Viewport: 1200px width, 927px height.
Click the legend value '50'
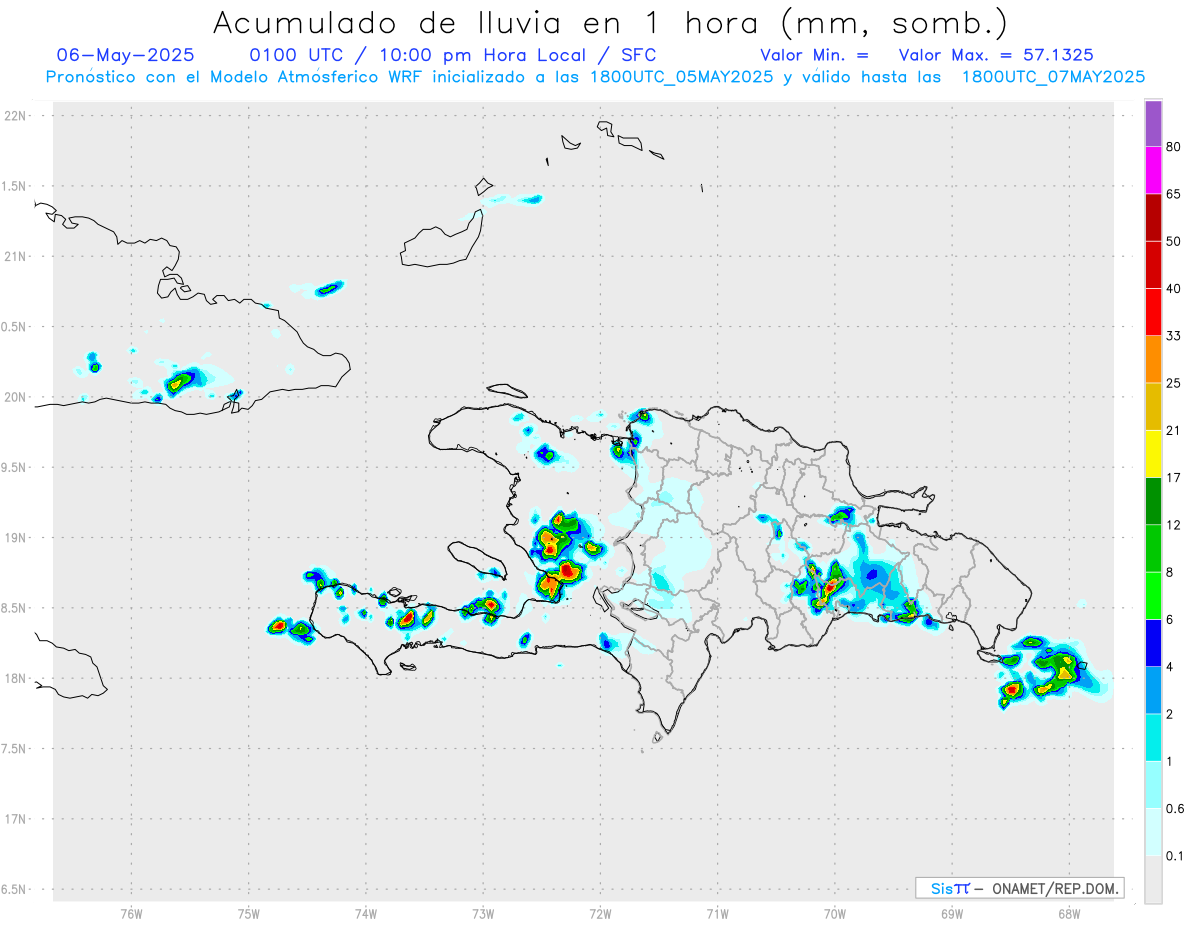(1174, 242)
